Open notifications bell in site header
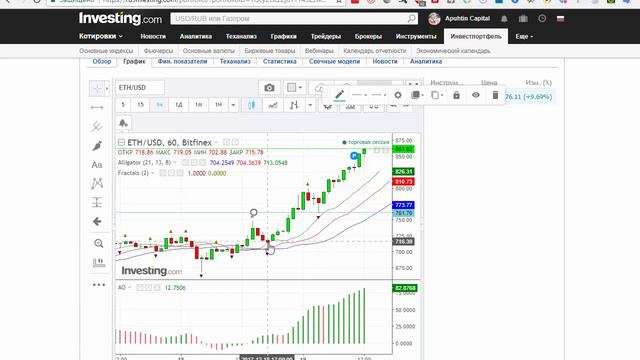The width and height of the screenshot is (640, 360). click(504, 19)
